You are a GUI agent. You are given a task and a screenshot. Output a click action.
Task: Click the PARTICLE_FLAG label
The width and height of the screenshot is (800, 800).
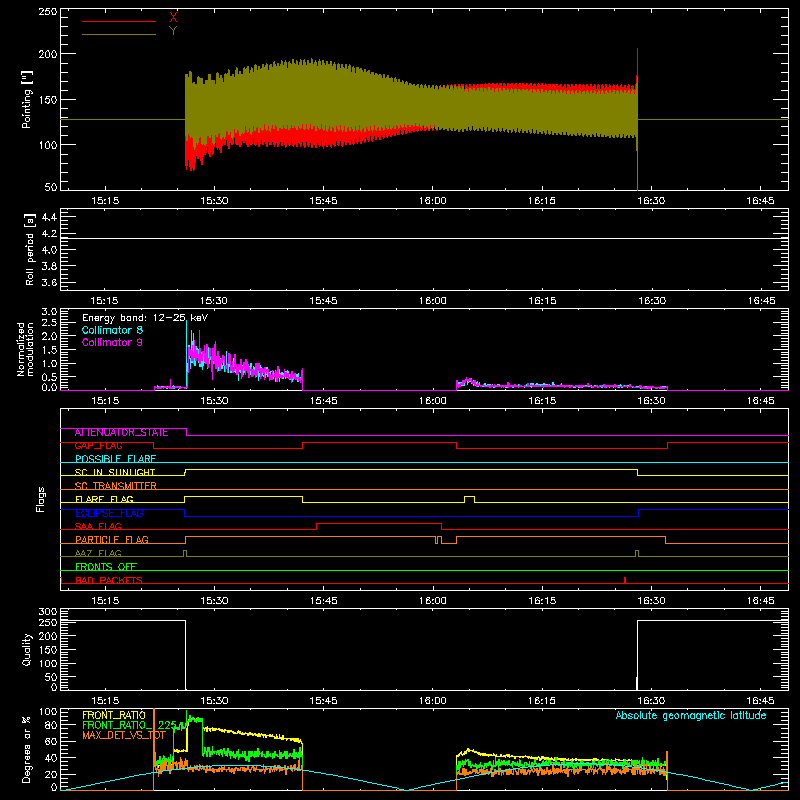pyautogui.click(x=112, y=540)
